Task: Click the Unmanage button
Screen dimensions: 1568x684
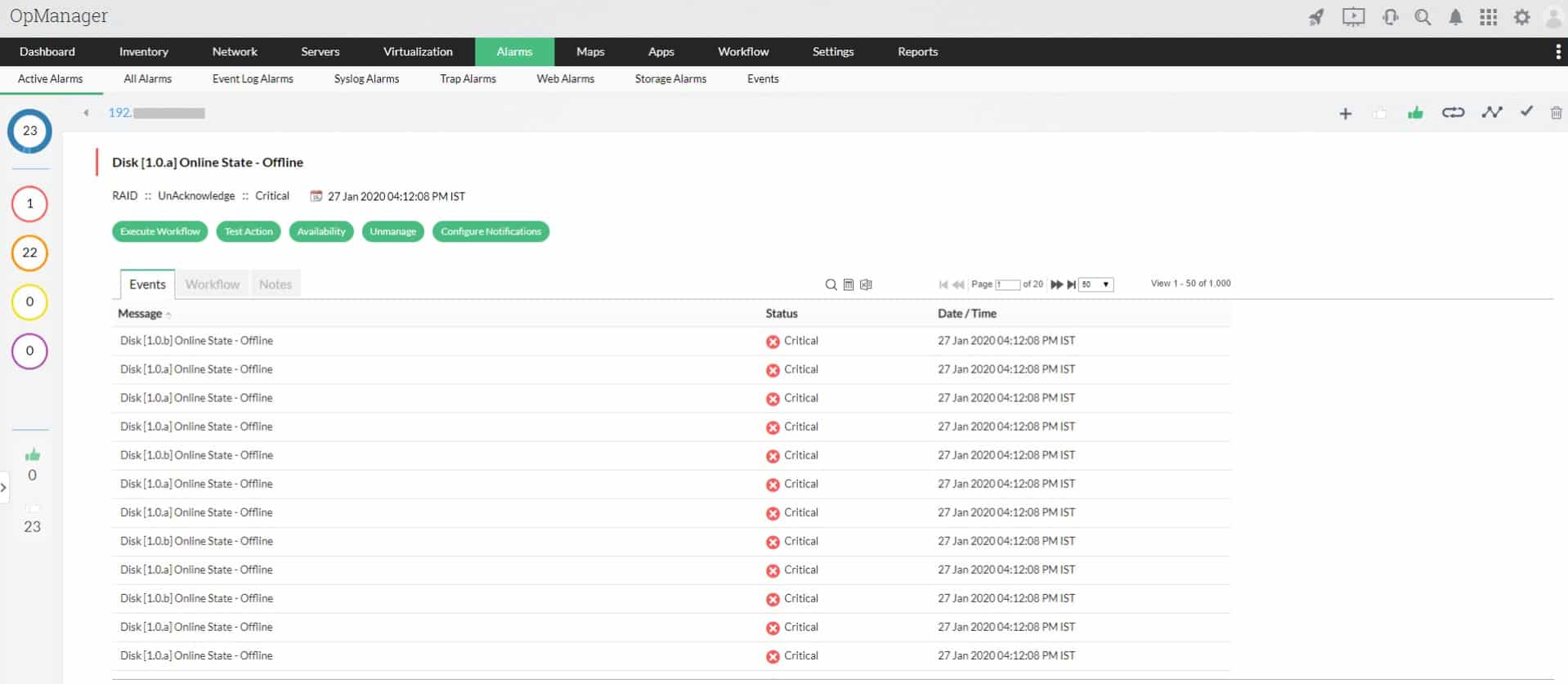Action: (x=392, y=232)
